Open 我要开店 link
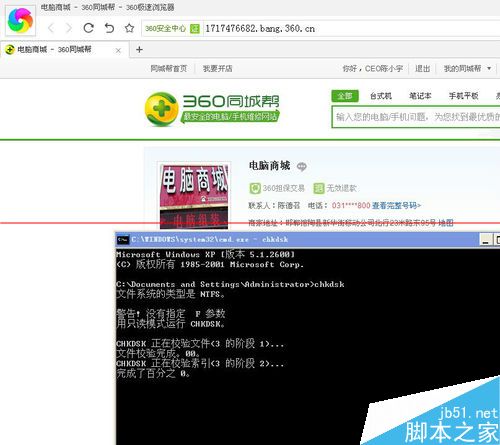Image resolution: width=500 pixels, height=445 pixels. tap(218, 69)
